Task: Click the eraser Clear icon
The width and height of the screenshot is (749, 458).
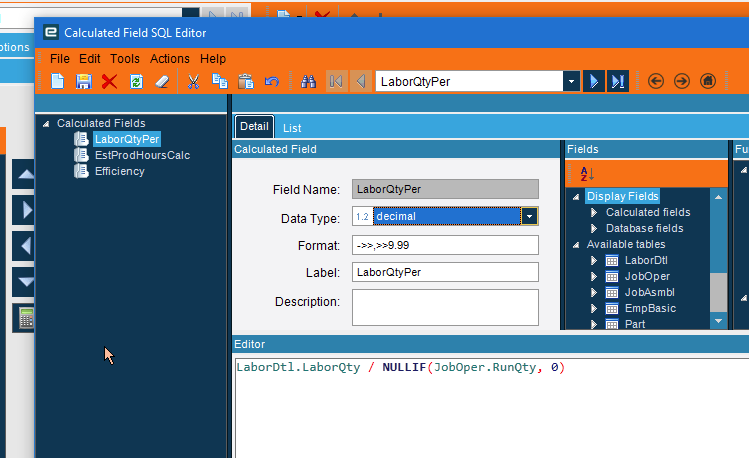Action: pos(162,82)
